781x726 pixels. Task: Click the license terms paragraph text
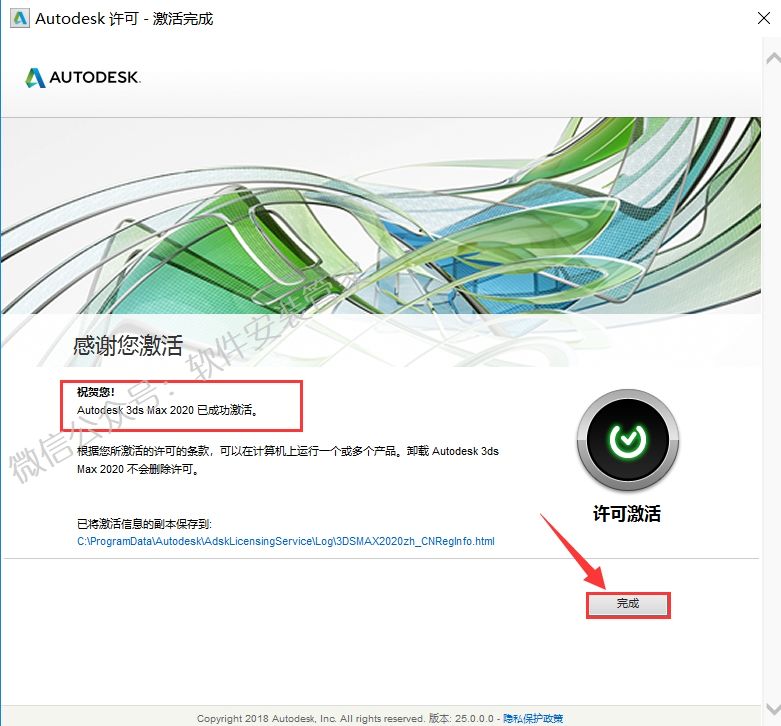(x=287, y=459)
